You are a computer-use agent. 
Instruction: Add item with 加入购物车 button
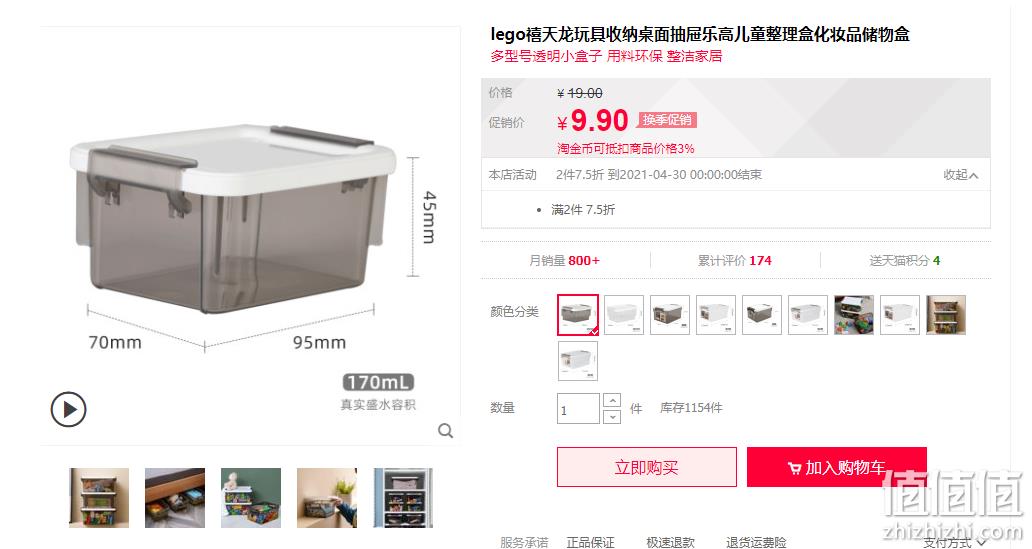[x=837, y=467]
